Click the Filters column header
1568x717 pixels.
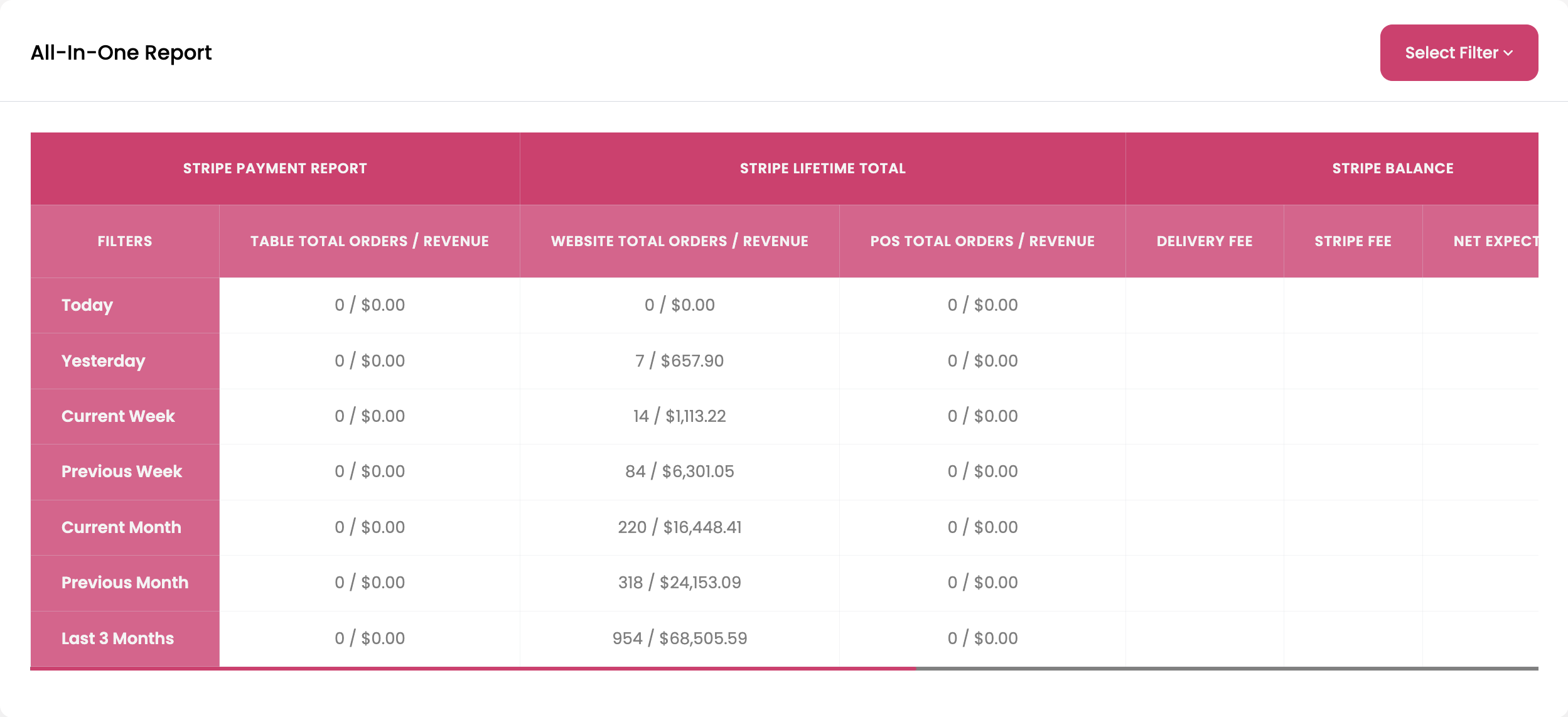click(125, 241)
